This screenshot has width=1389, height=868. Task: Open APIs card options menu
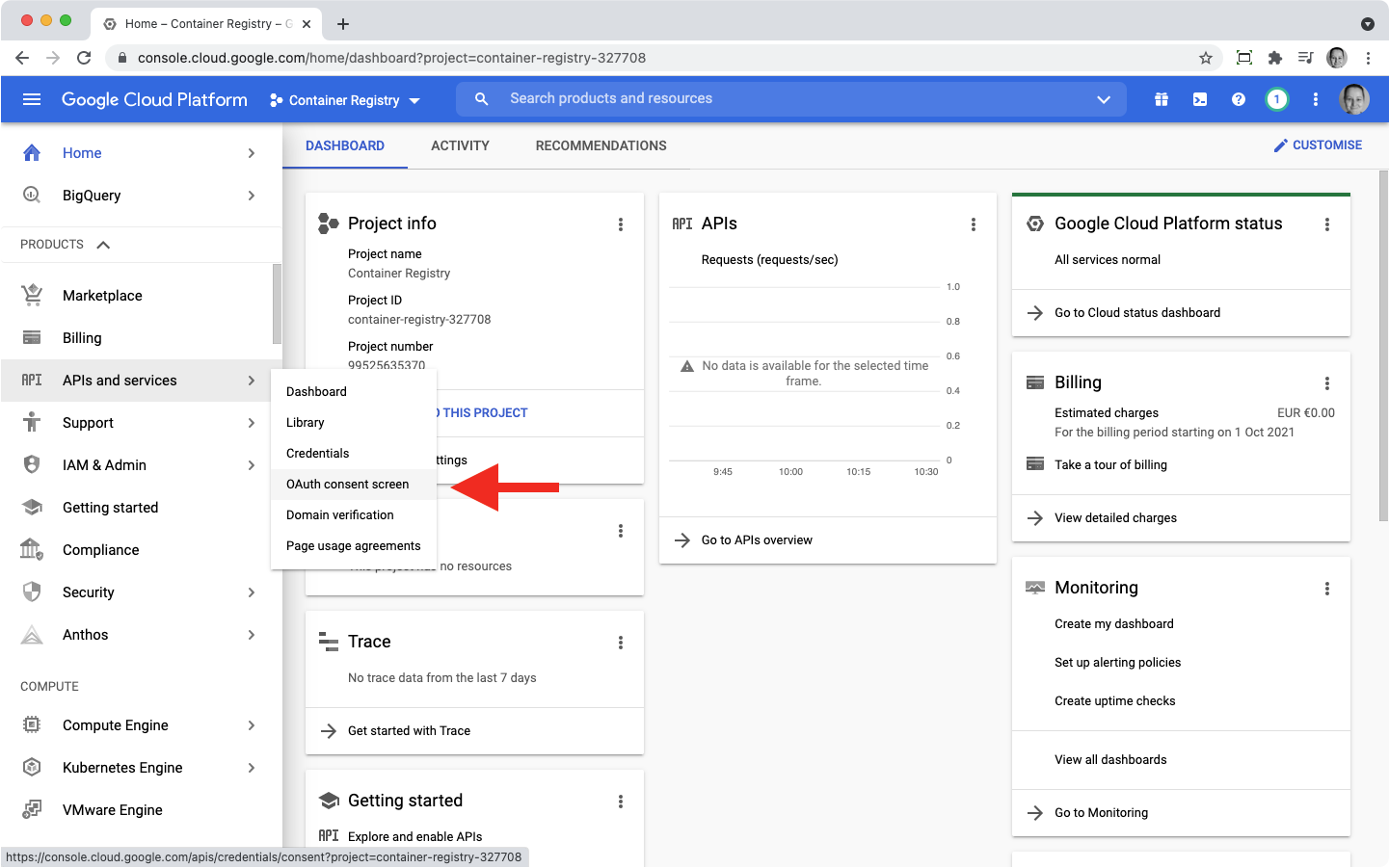coord(974,224)
